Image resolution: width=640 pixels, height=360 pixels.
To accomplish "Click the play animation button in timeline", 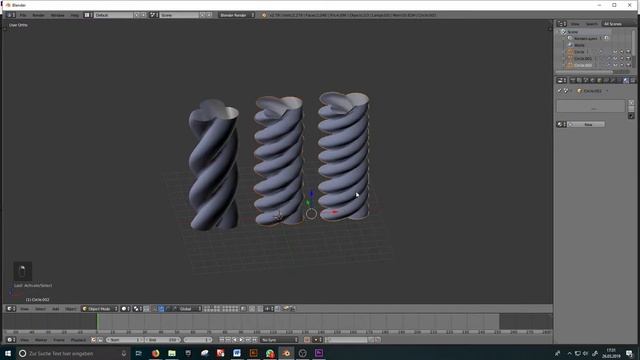I will (x=241, y=340).
